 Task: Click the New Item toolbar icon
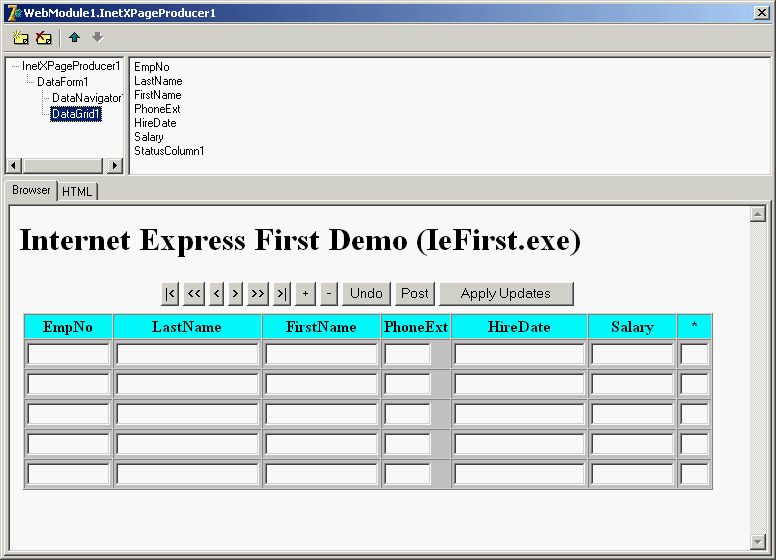[x=20, y=38]
